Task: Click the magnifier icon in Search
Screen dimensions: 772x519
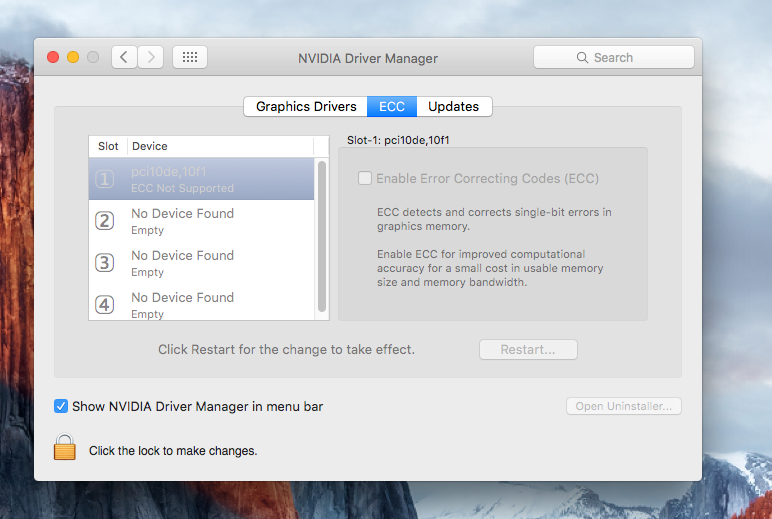Action: pos(582,58)
